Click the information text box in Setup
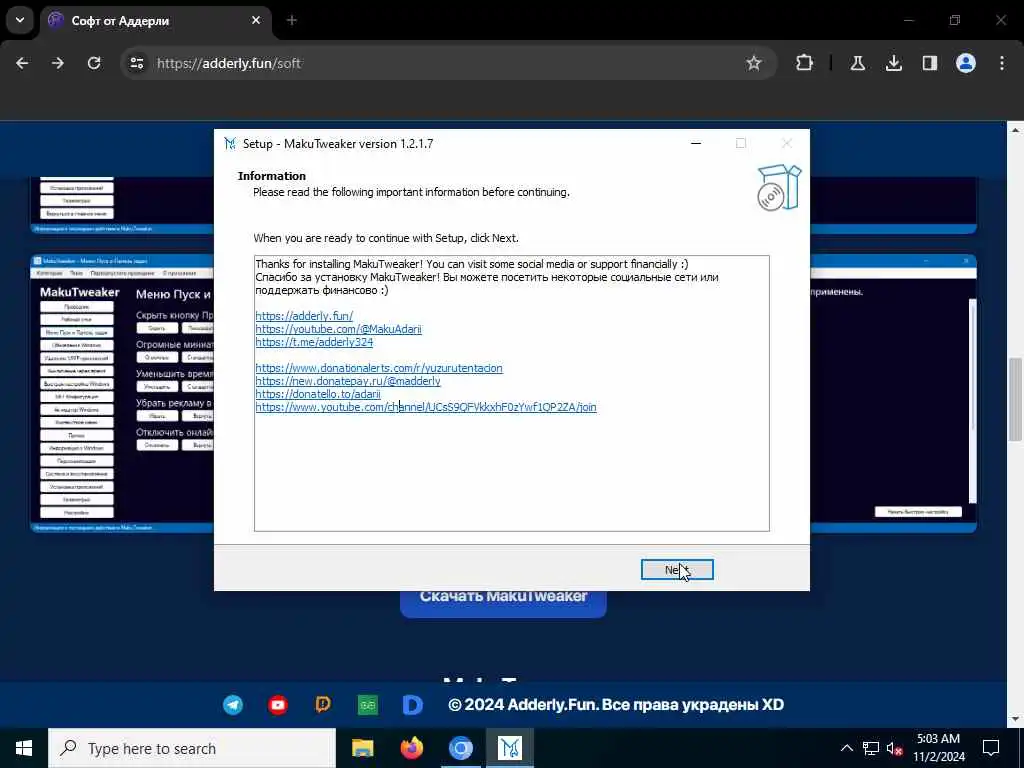Viewport: 1024px width, 768px height. pyautogui.click(x=511, y=393)
